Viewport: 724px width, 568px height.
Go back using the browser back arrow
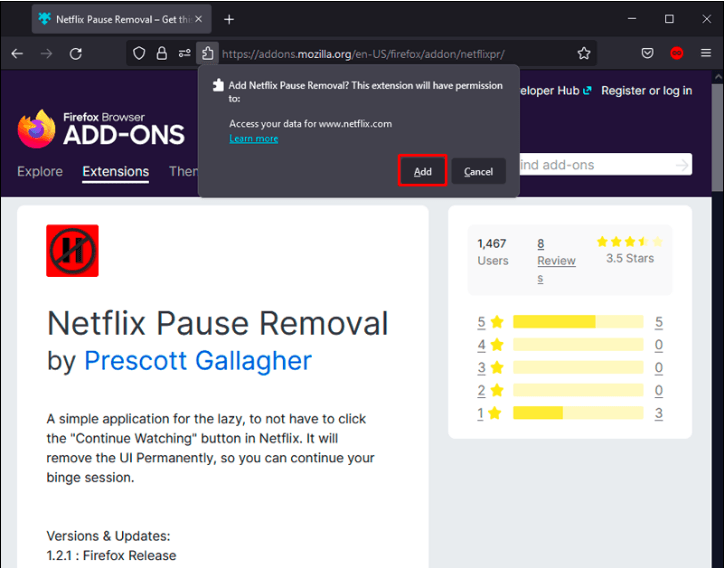pos(17,54)
